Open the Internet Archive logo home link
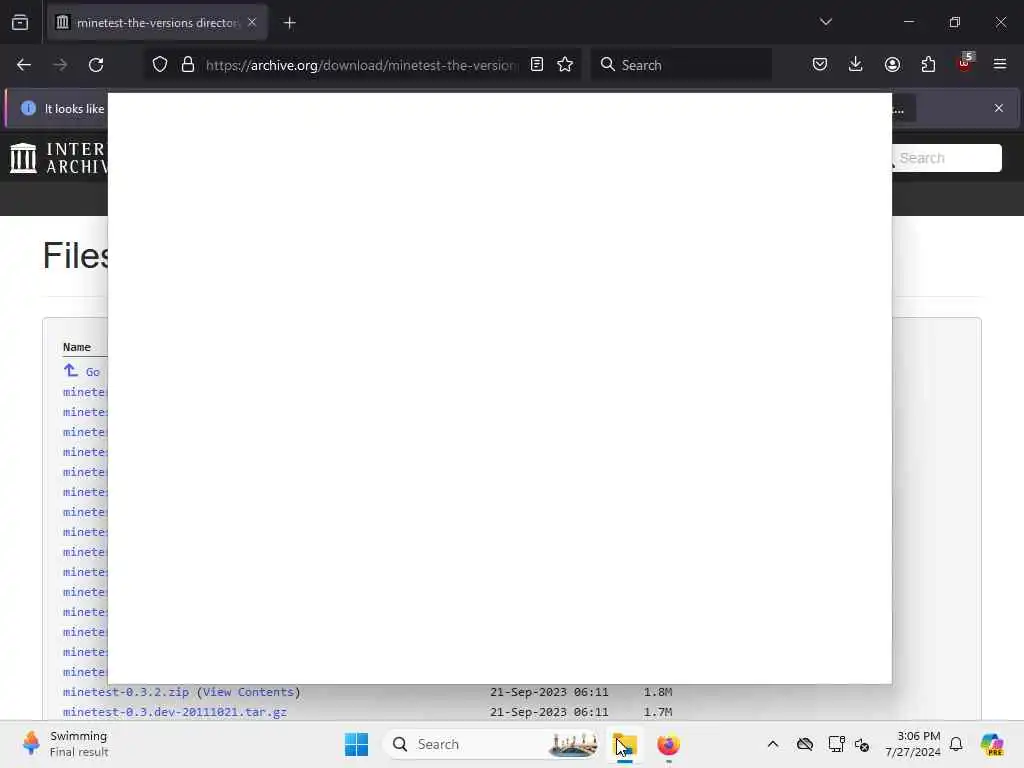 point(57,158)
